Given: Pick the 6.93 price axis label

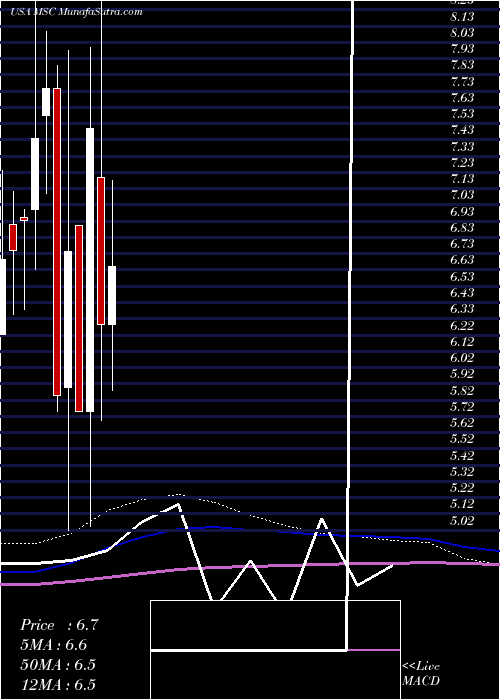Looking at the screenshot, I should pyautogui.click(x=463, y=212).
